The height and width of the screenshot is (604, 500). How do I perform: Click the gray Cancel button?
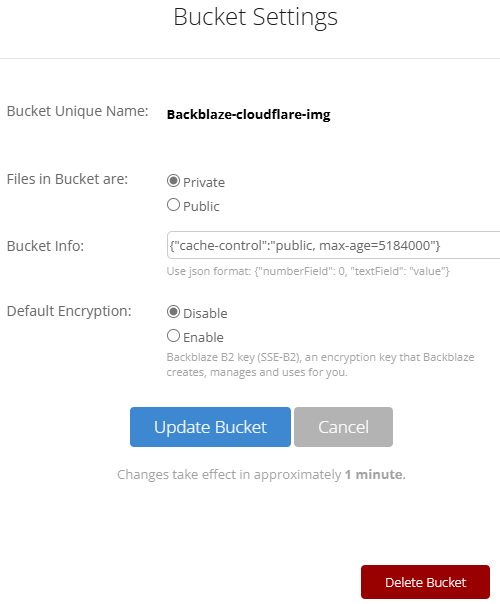click(x=343, y=427)
